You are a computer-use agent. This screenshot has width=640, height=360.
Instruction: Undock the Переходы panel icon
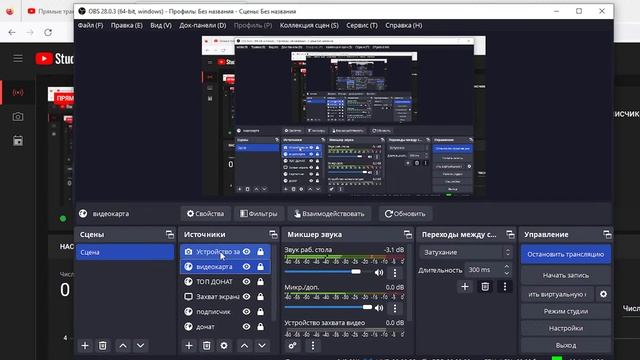(x=510, y=234)
